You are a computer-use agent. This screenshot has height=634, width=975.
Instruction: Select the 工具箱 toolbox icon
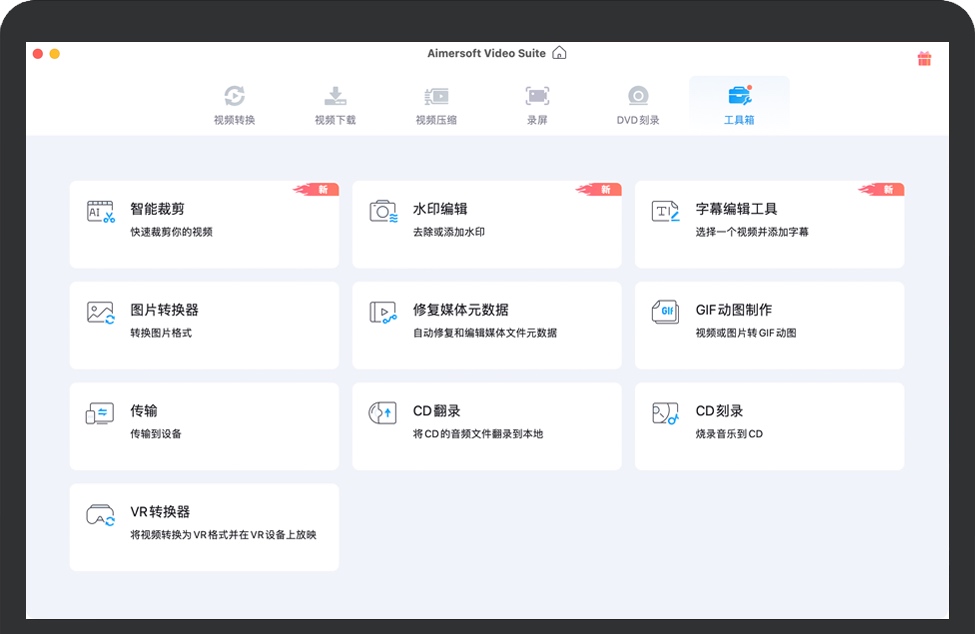[x=739, y=95]
